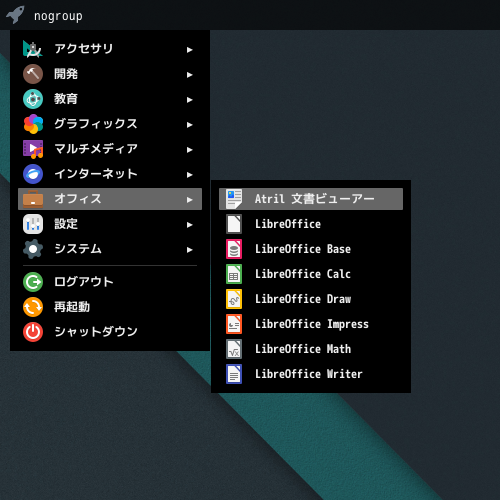Expand the 開発 submenu arrow
This screenshot has height=500, width=500.
tap(190, 75)
